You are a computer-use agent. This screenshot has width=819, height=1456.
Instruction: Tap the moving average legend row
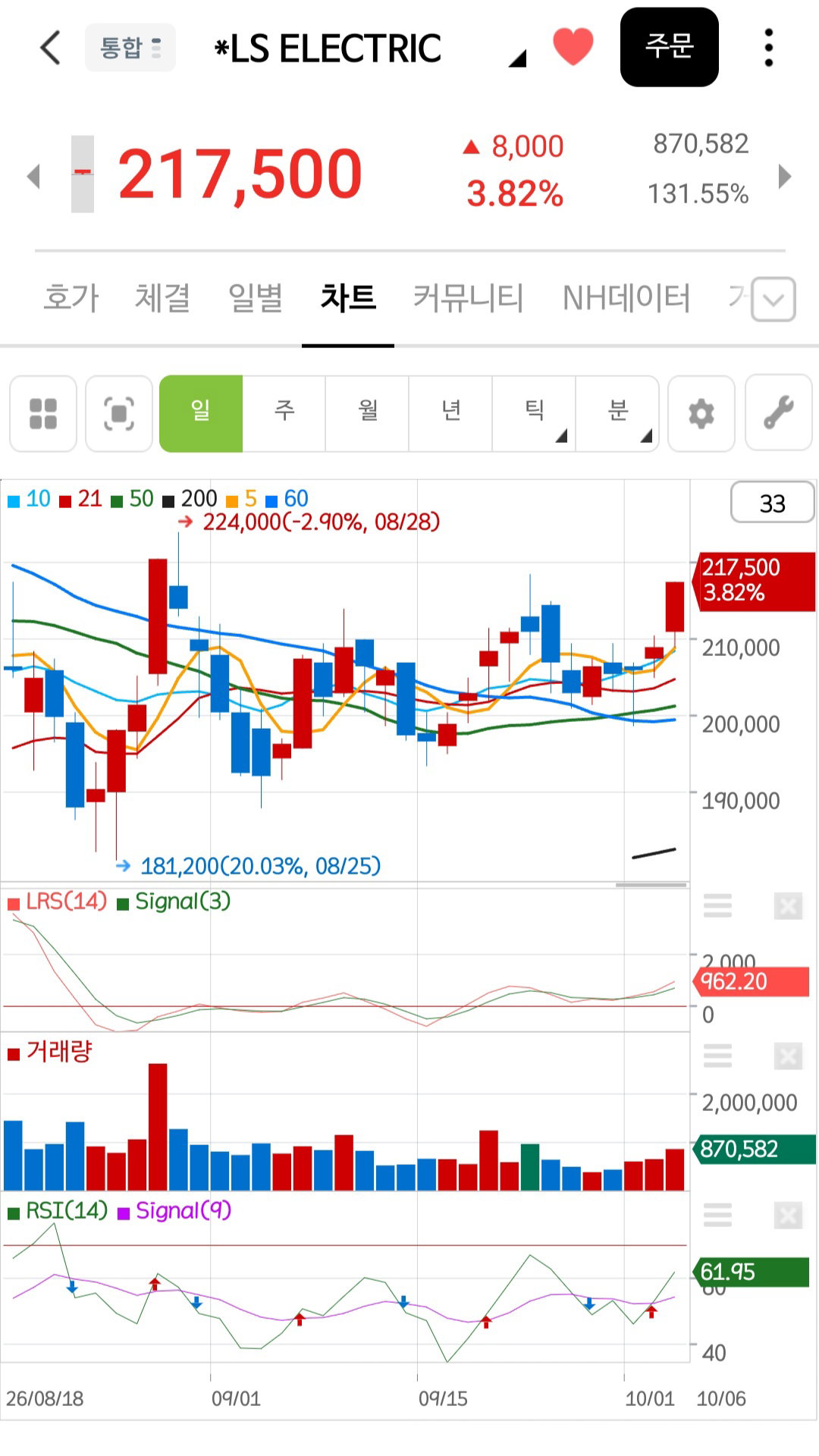[x=158, y=498]
